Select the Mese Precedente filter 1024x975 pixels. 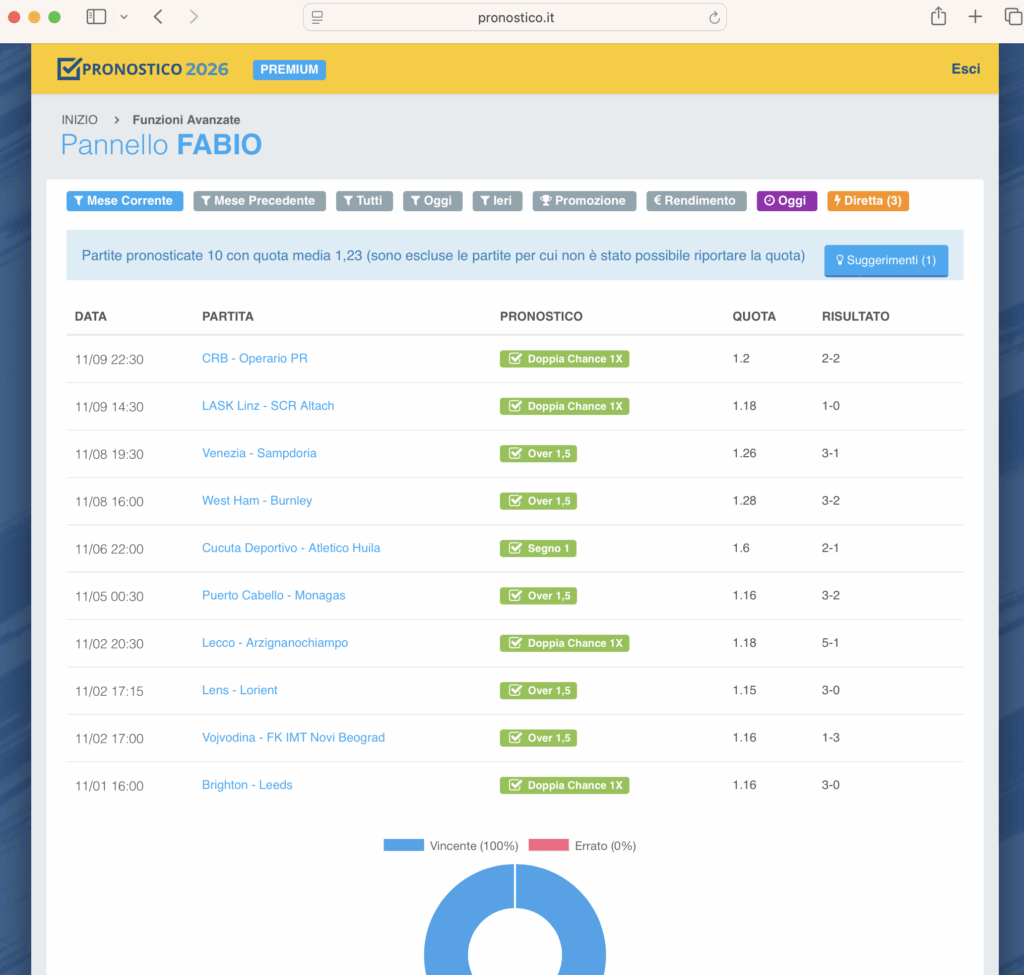(x=259, y=201)
